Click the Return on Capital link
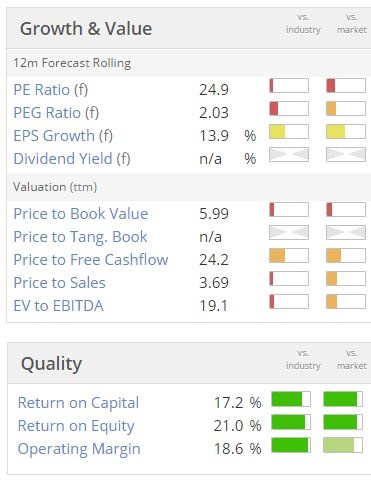This screenshot has width=371, height=483. 78,403
